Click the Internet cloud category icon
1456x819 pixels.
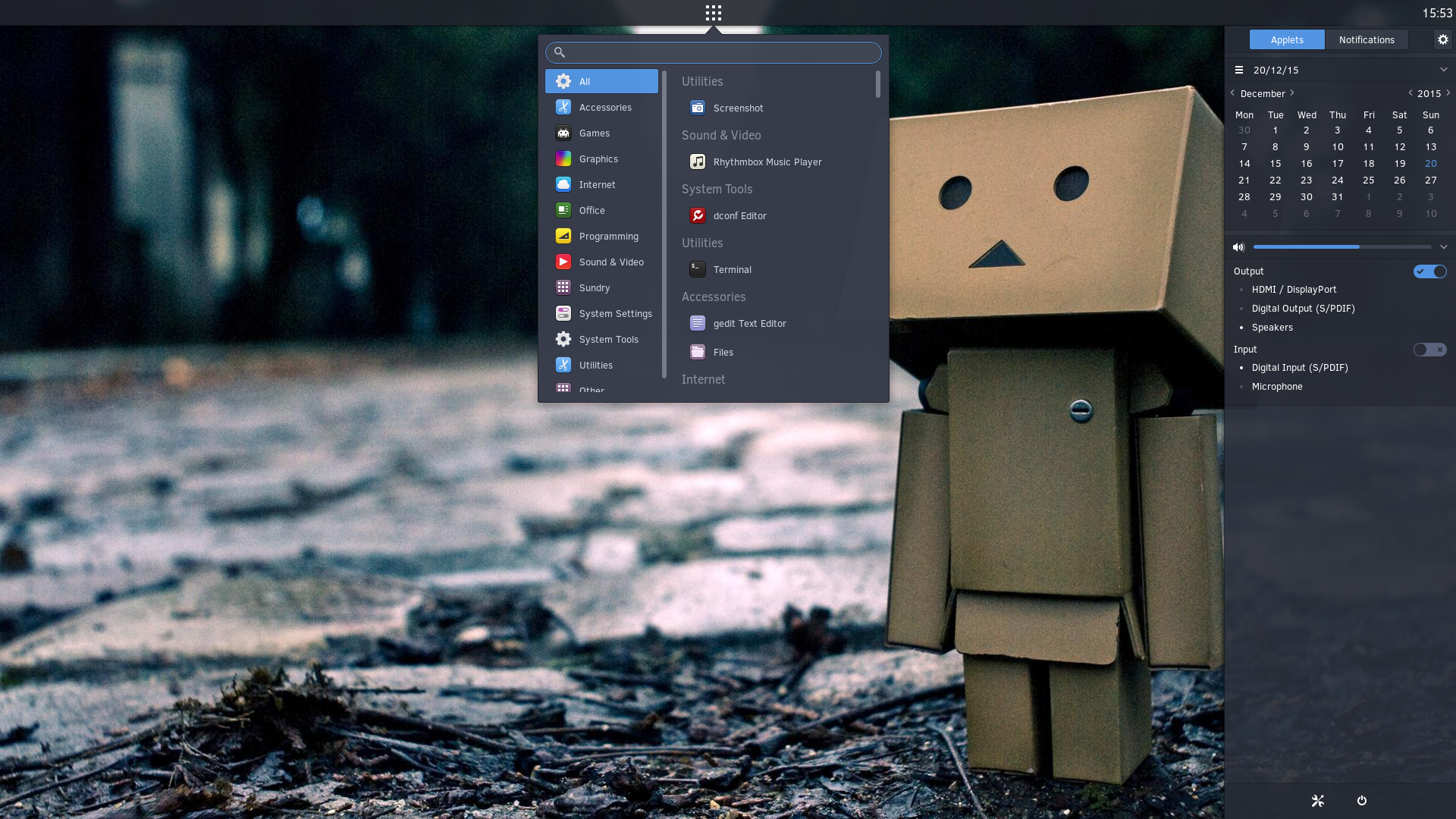[563, 185]
